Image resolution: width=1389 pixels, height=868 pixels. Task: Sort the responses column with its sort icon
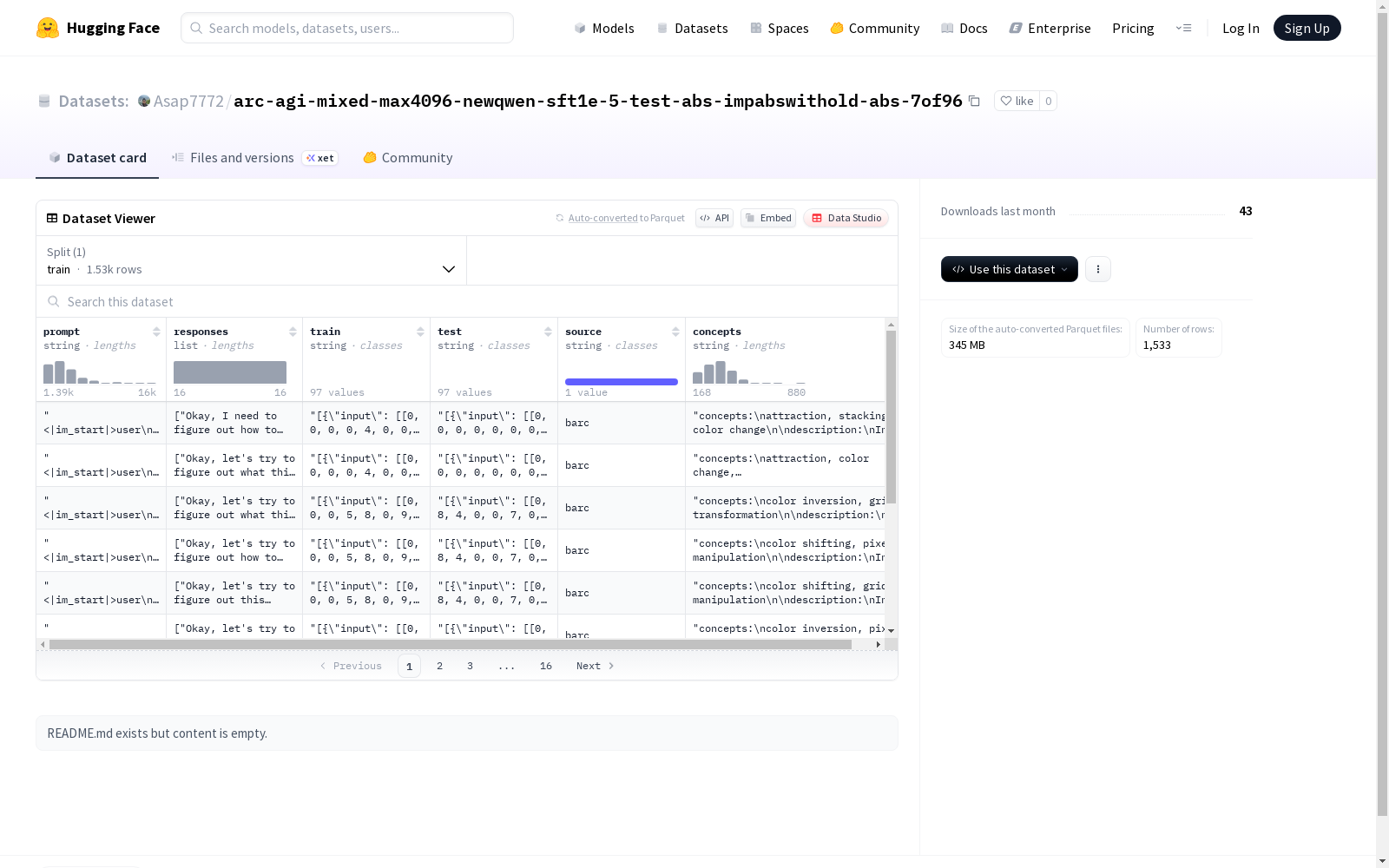pos(293,332)
